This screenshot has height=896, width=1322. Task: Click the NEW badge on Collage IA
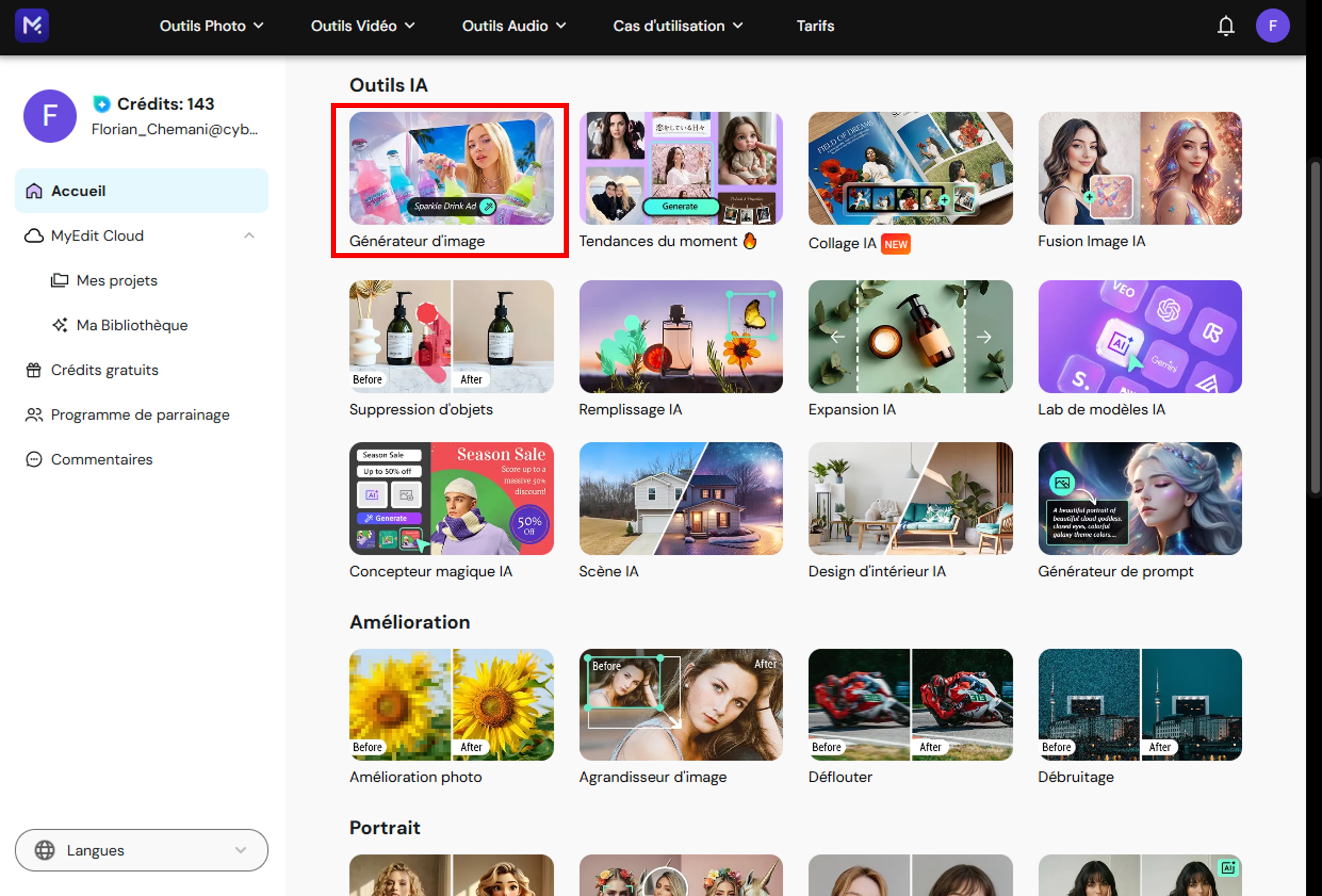coord(896,244)
